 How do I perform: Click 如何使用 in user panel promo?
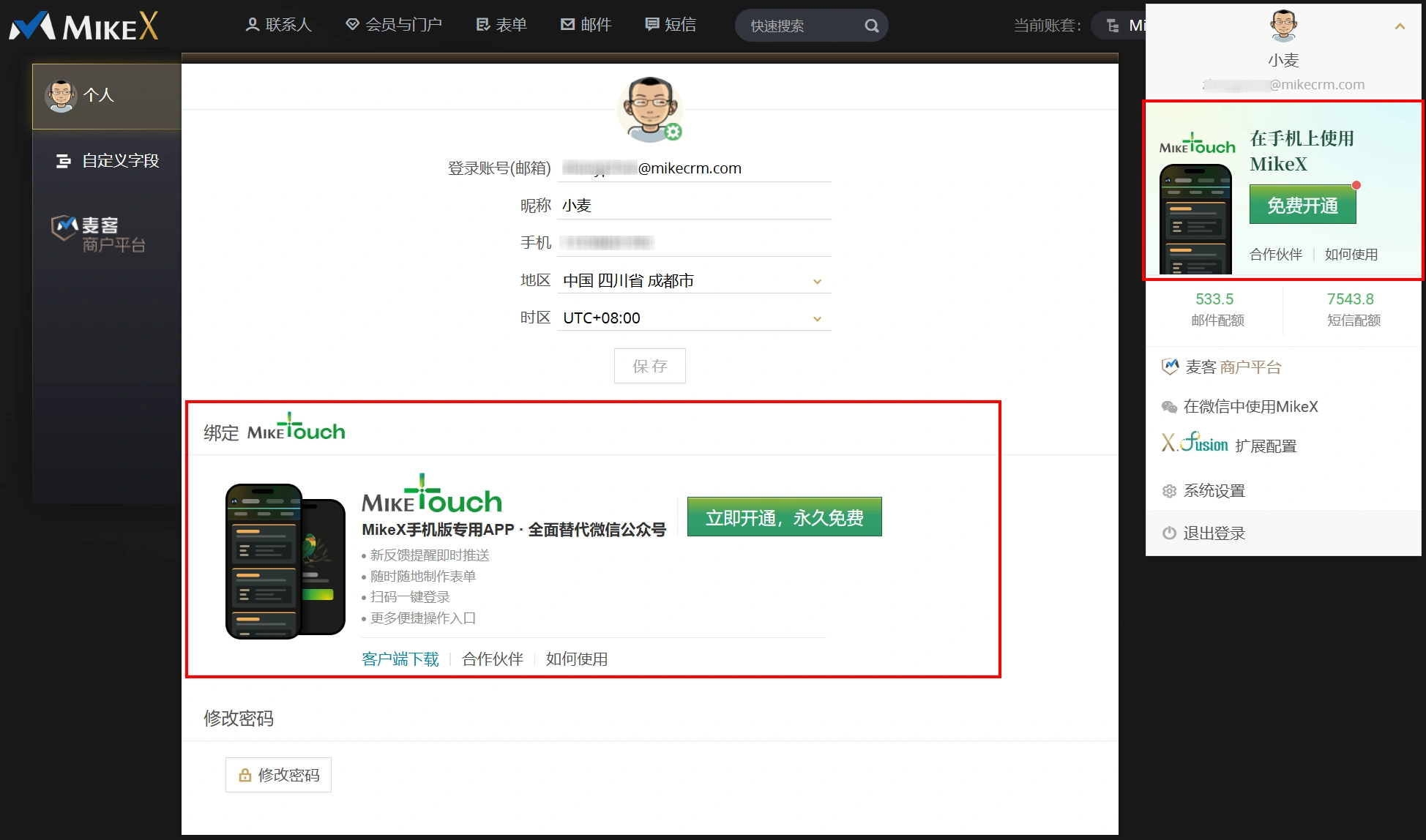point(1351,255)
